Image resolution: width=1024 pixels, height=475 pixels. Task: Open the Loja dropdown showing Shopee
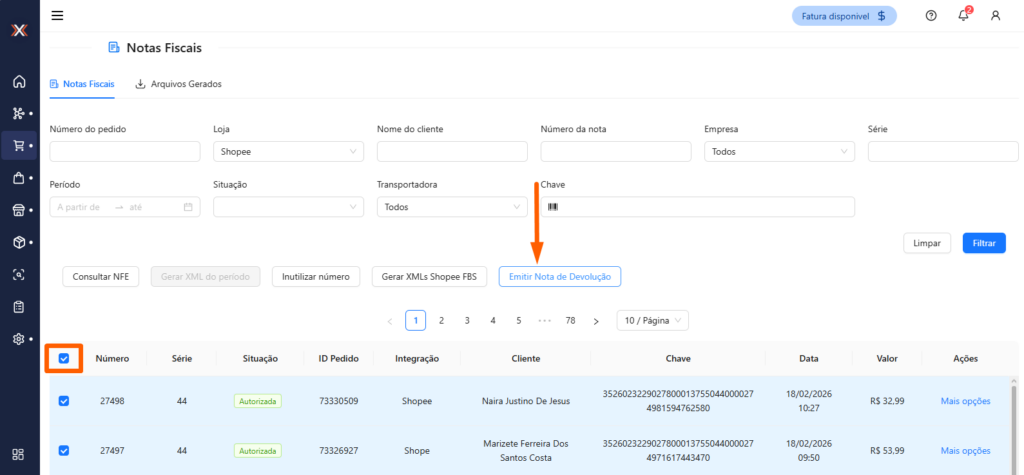288,151
